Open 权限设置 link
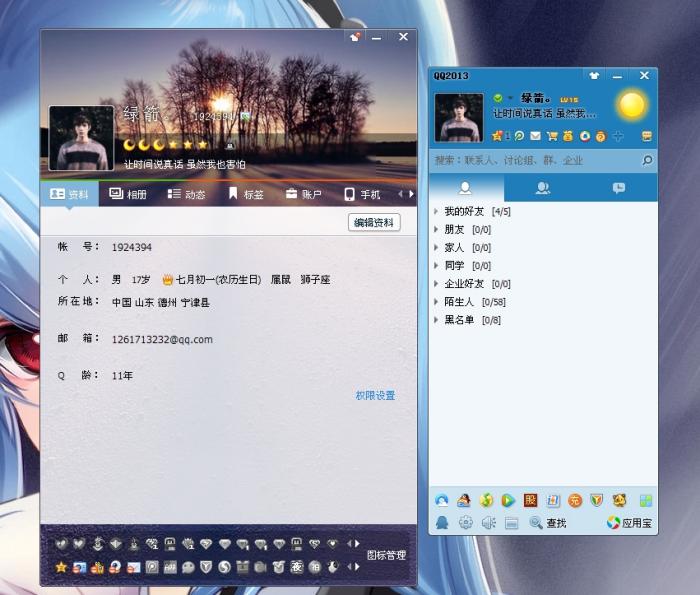The width and height of the screenshot is (700, 595). (x=375, y=395)
